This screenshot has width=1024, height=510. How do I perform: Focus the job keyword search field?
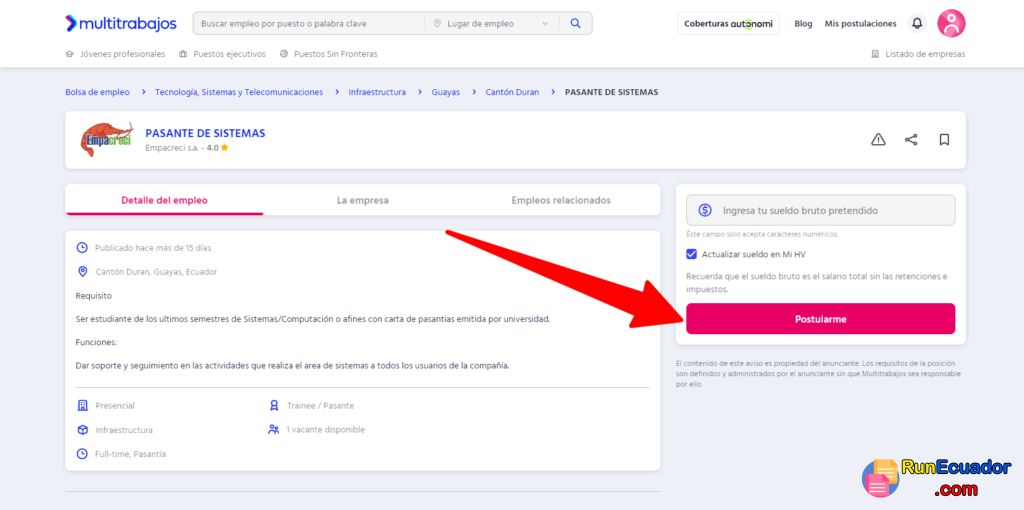(309, 24)
